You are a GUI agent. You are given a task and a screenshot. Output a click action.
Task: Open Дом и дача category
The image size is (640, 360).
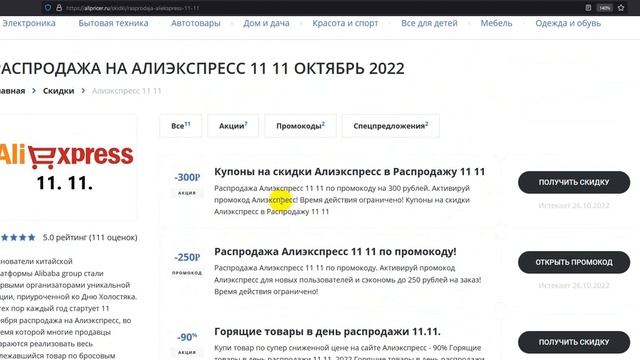pos(266,23)
